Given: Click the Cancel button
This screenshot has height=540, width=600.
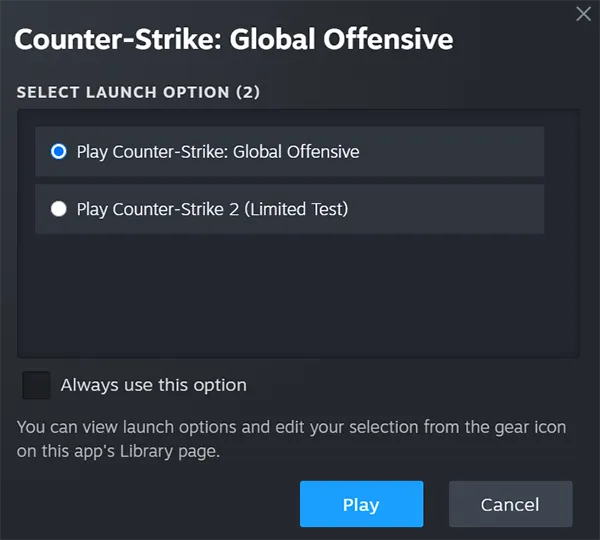Looking at the screenshot, I should (510, 504).
